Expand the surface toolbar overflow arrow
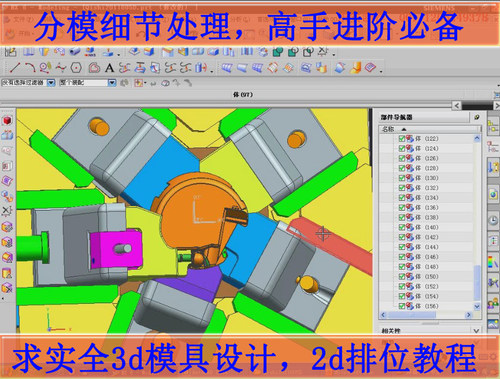Screen dimensions: 500x379 (381, 71)
